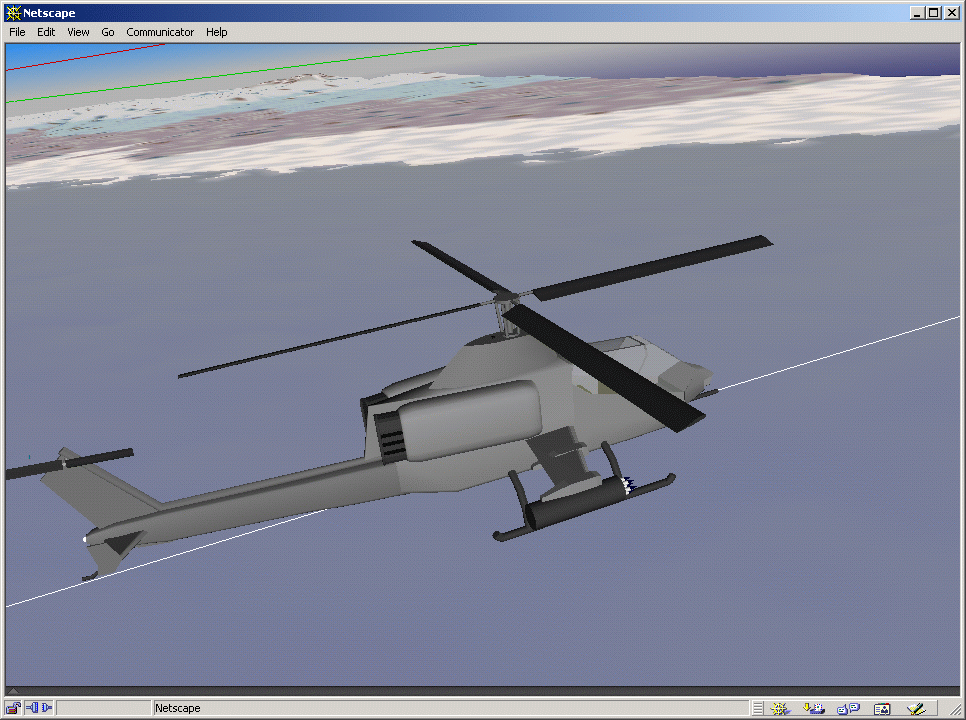The height and width of the screenshot is (720, 966).
Task: Minimize the Netscape window
Action: 917,13
